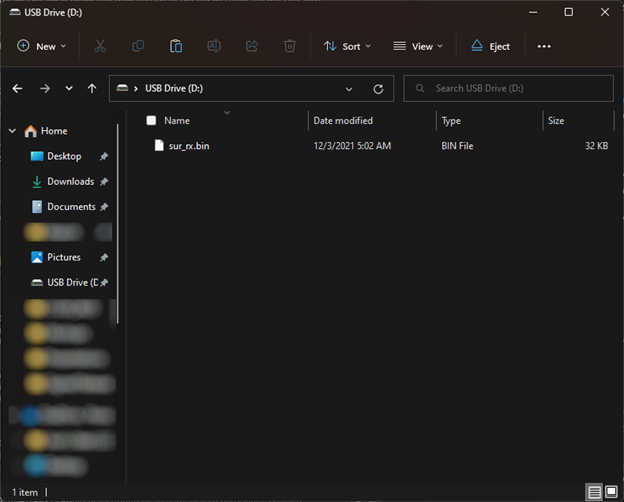Click the USB drive title bar icon
Screen dimensions: 624x502
click(x=15, y=12)
